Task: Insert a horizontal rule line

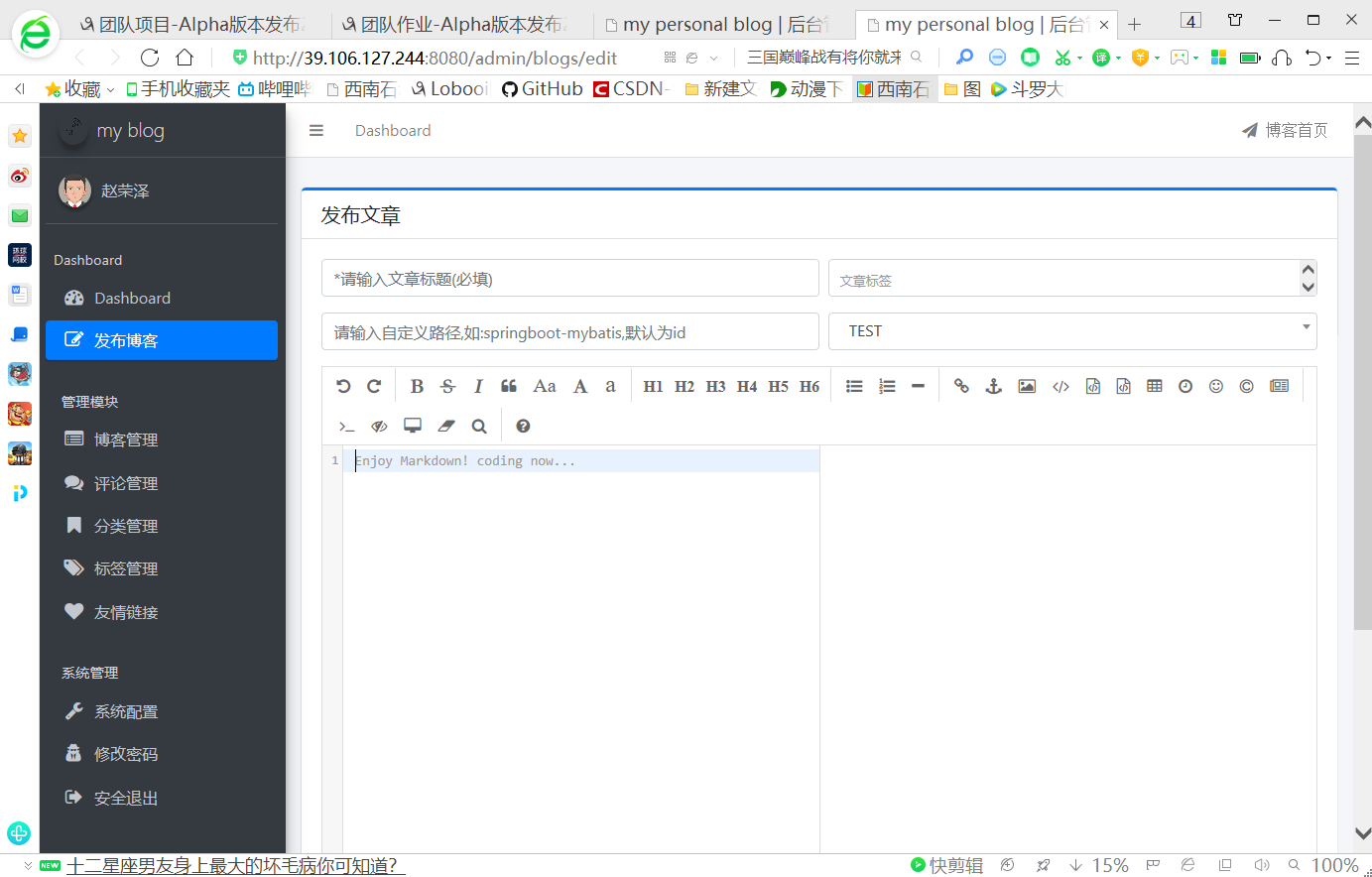Action: pyautogui.click(x=918, y=386)
